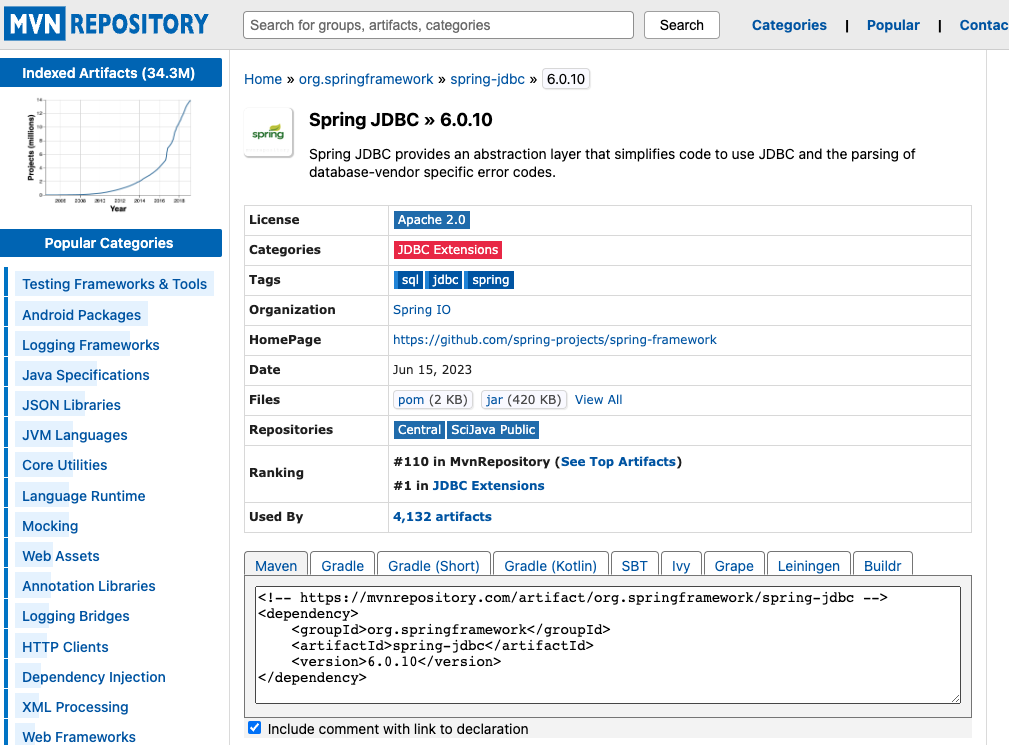
Task: Open JVM Languages category
Action: click(x=75, y=435)
